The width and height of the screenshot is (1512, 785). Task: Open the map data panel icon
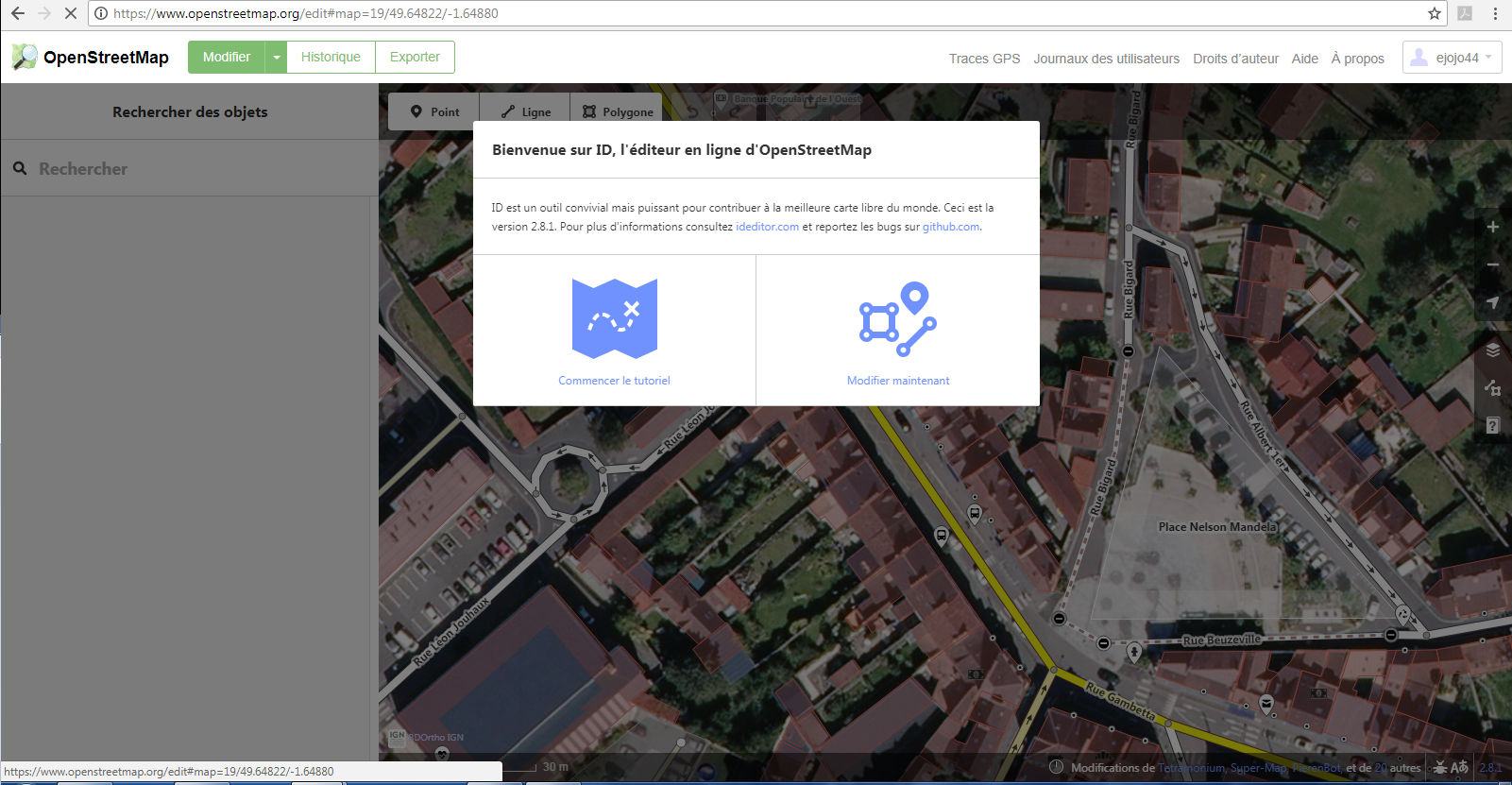[1493, 388]
